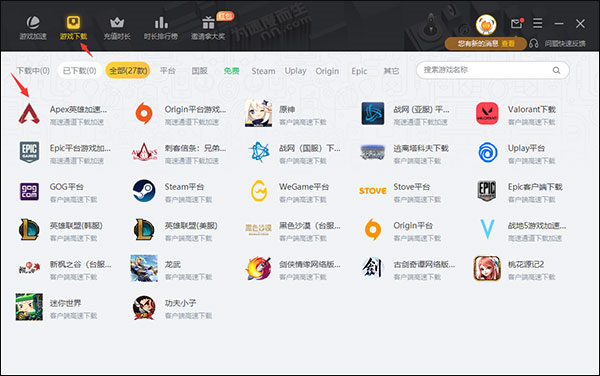Click the Epic平台游戏加速 icon

29,152
